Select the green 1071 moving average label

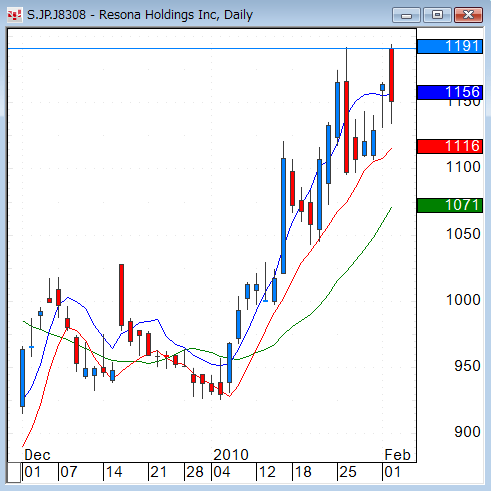pos(450,205)
